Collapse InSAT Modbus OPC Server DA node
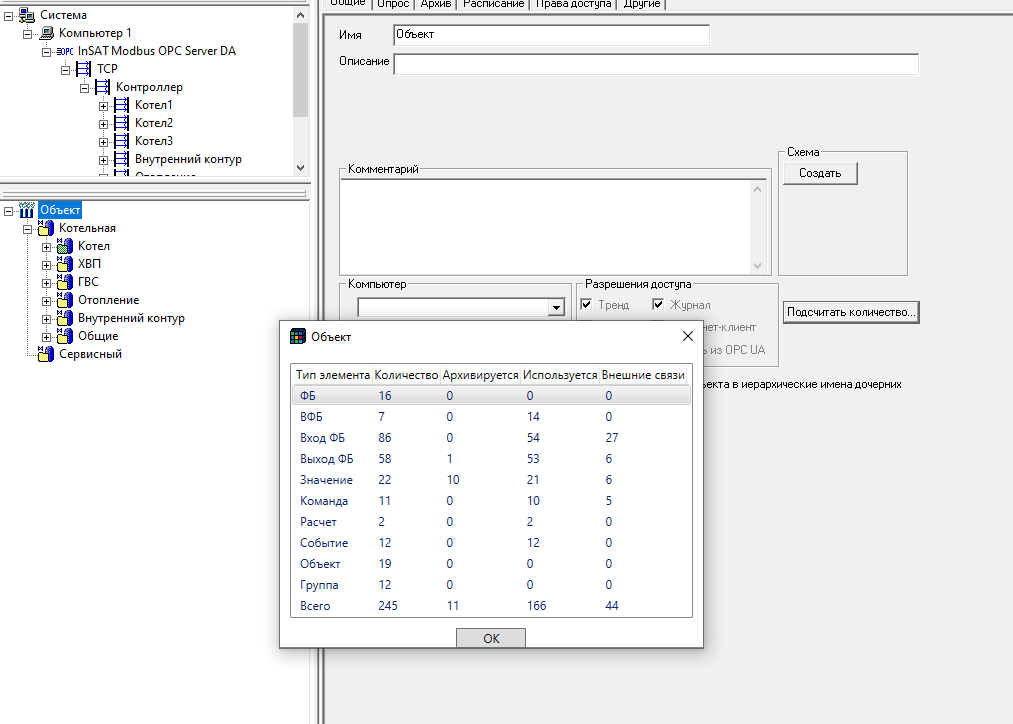This screenshot has height=724, width=1013. pyautogui.click(x=47, y=52)
